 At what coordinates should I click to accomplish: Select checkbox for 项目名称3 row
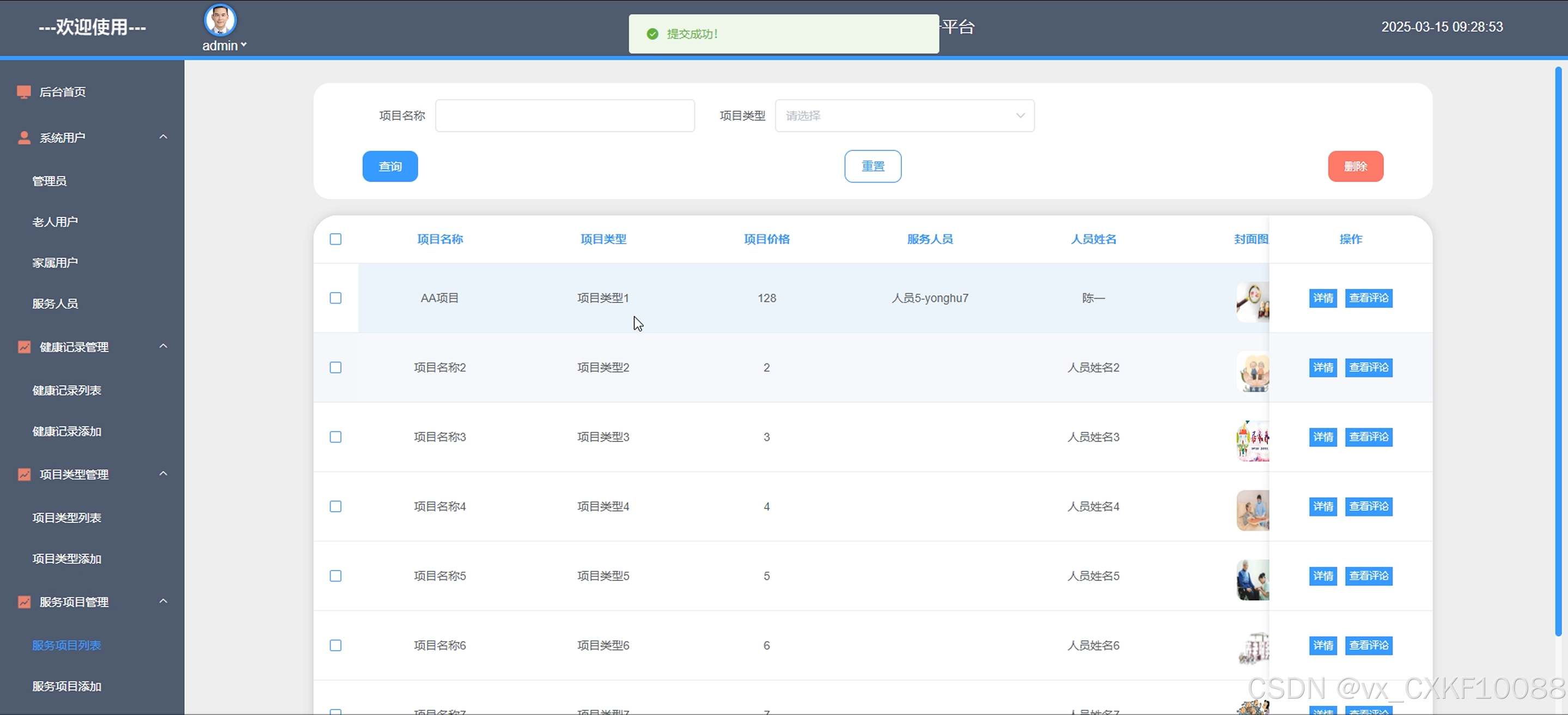click(x=335, y=437)
